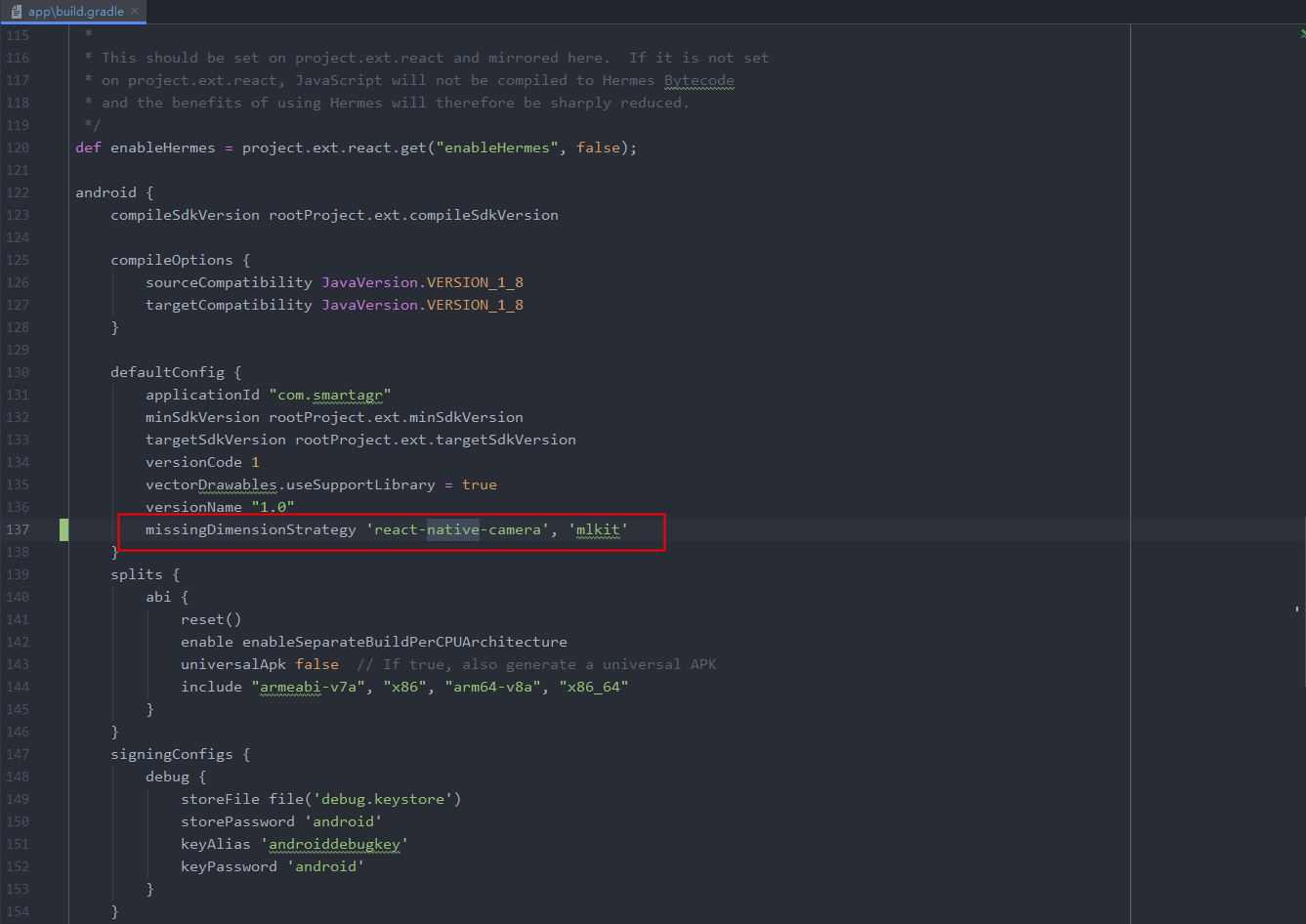Click the underlined 'androiddebugkey' keyAlias value
This screenshot has height=924, width=1306.
(x=335, y=843)
